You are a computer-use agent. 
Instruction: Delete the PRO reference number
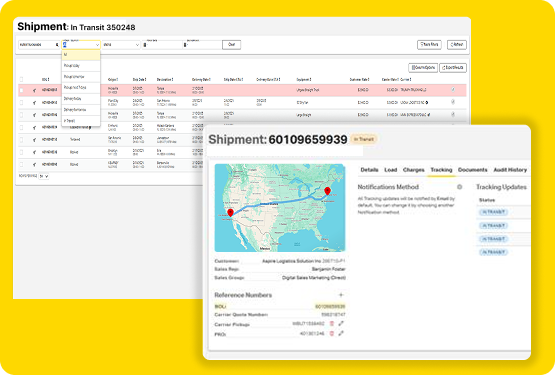point(332,333)
